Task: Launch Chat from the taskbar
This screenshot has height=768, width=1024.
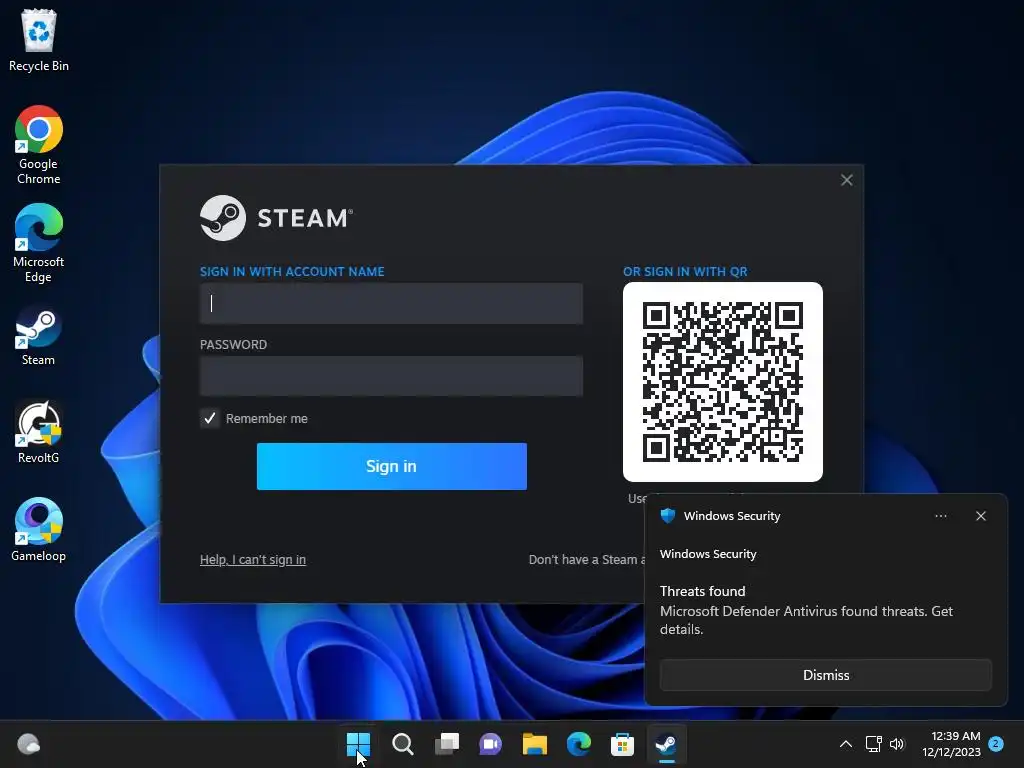Action: click(x=490, y=744)
